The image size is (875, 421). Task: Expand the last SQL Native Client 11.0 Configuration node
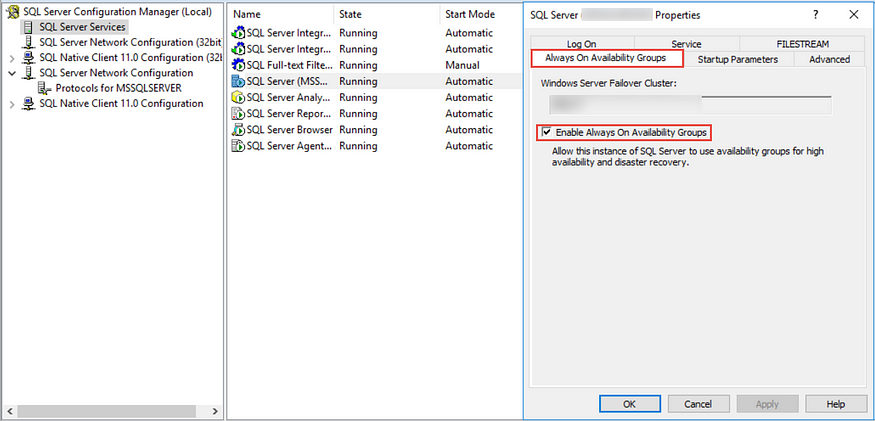pos(12,104)
